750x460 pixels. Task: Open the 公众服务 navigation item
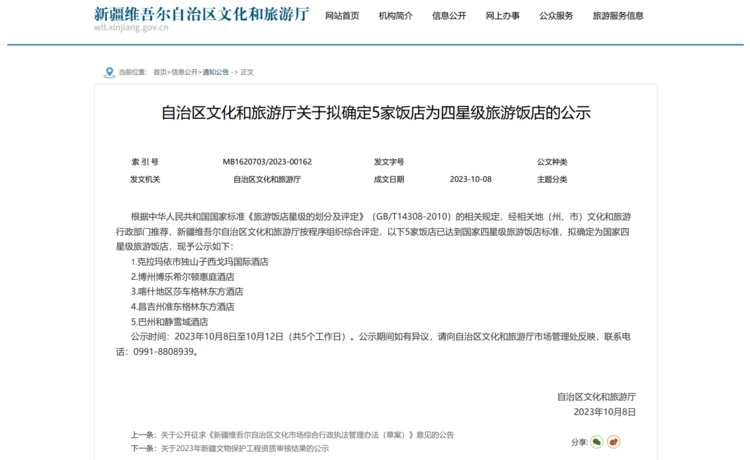point(556,16)
